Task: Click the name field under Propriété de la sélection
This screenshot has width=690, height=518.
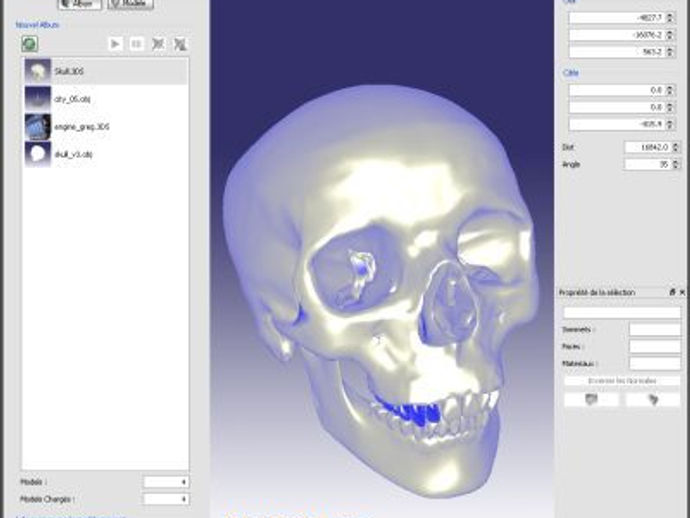Action: point(622,312)
